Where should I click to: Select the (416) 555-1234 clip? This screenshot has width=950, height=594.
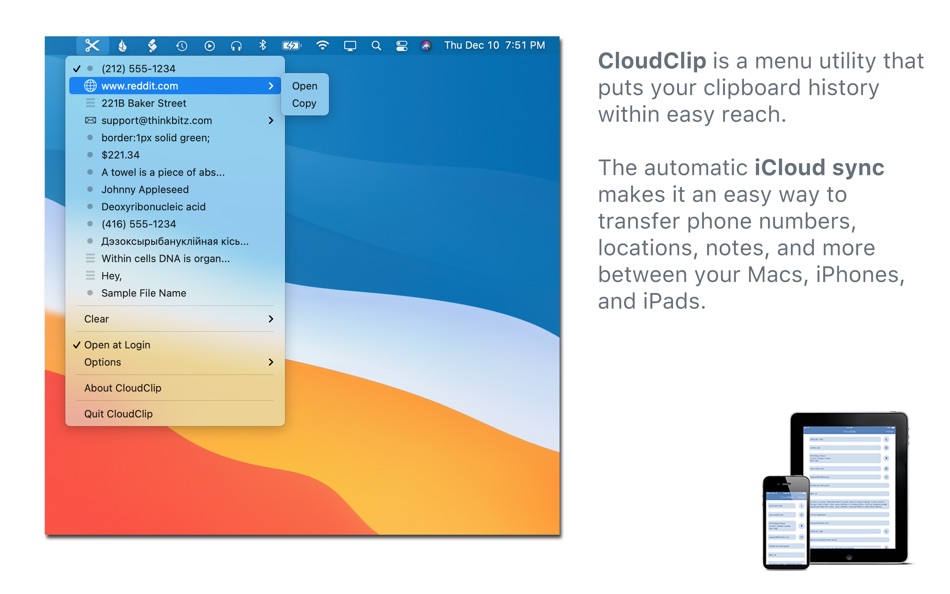(175, 224)
